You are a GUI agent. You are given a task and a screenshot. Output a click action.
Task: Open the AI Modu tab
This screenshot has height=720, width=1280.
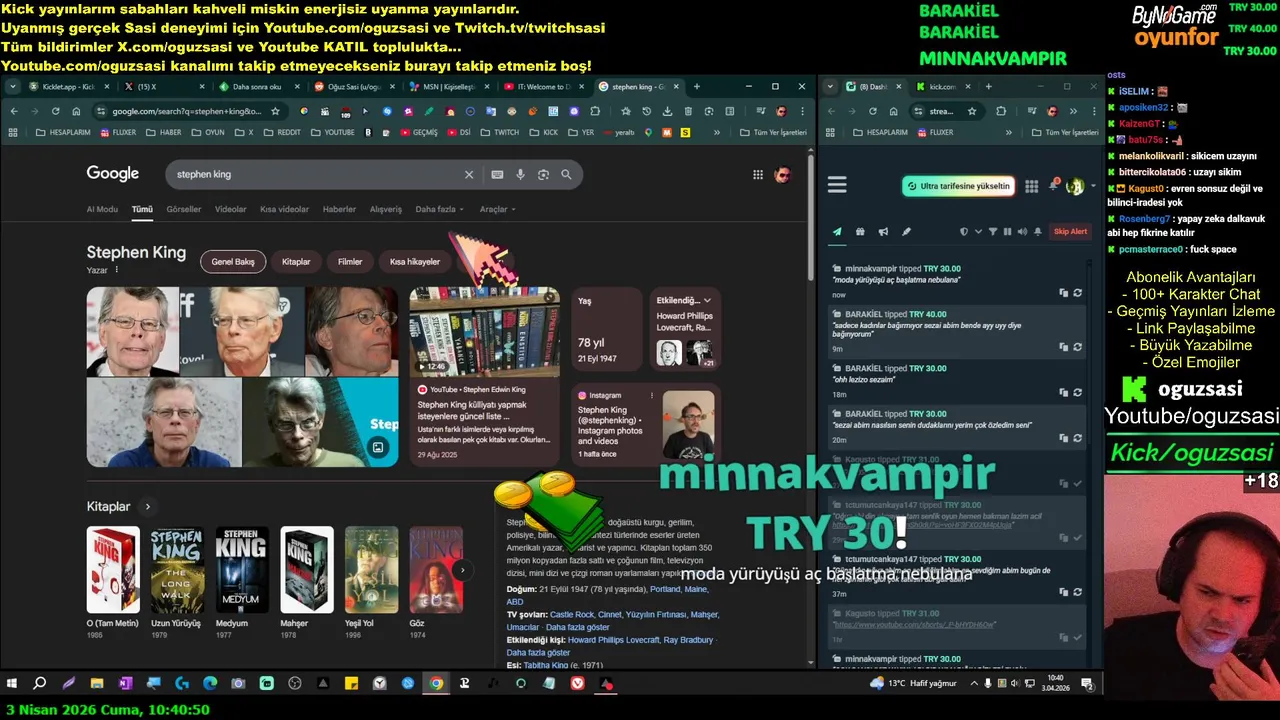coord(102,209)
